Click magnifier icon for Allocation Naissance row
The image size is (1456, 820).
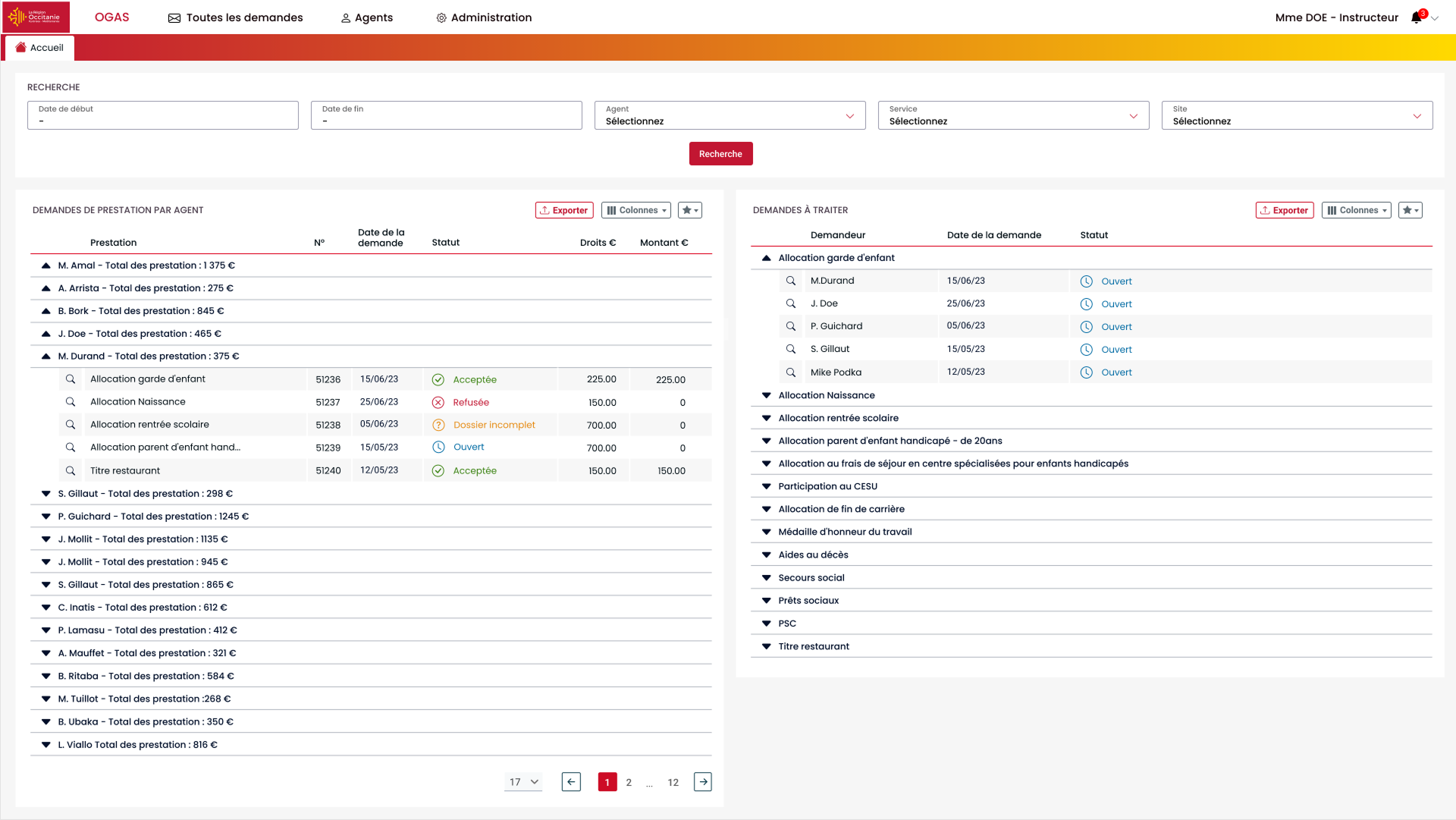click(71, 402)
